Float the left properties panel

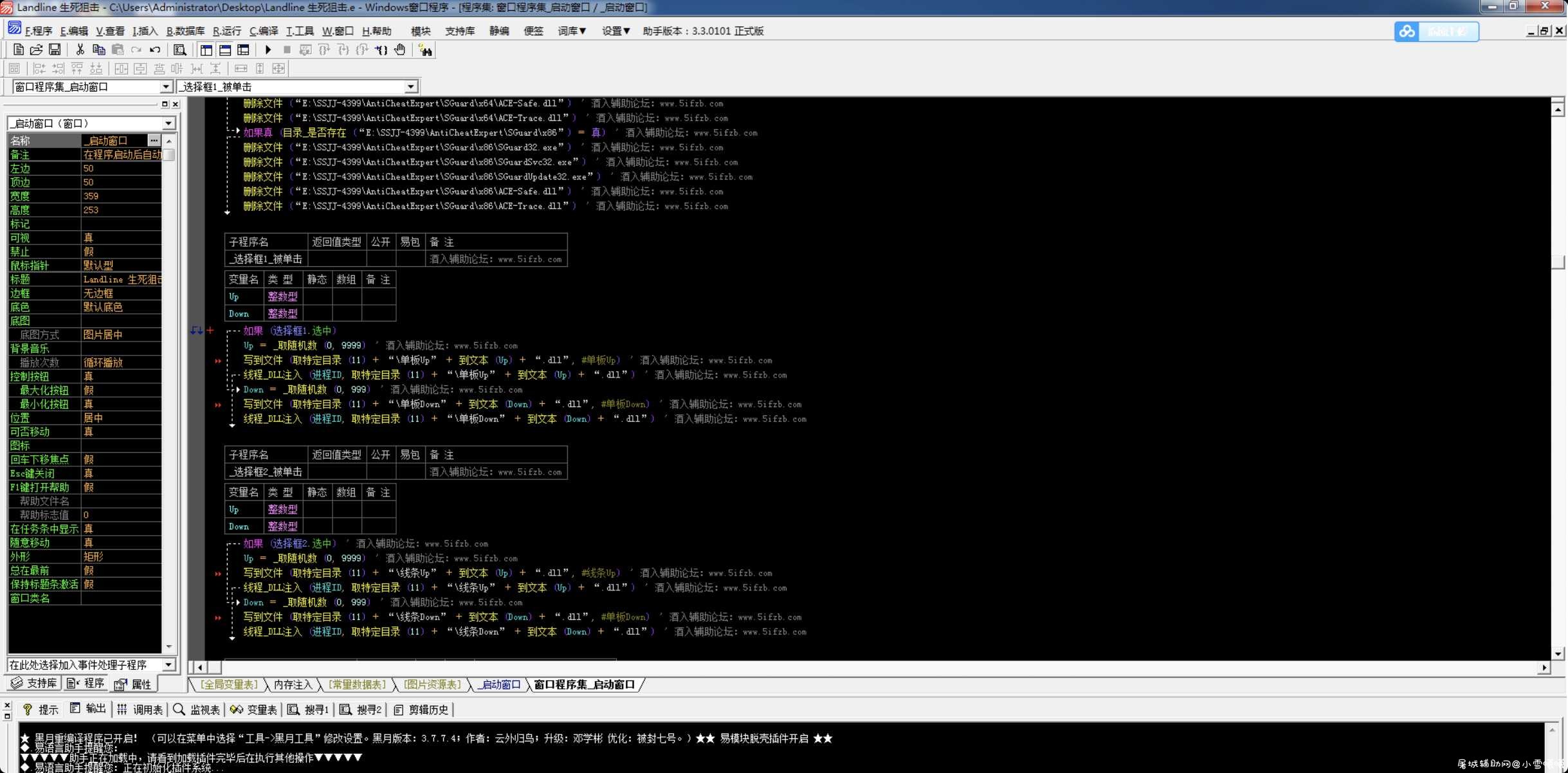(x=165, y=104)
